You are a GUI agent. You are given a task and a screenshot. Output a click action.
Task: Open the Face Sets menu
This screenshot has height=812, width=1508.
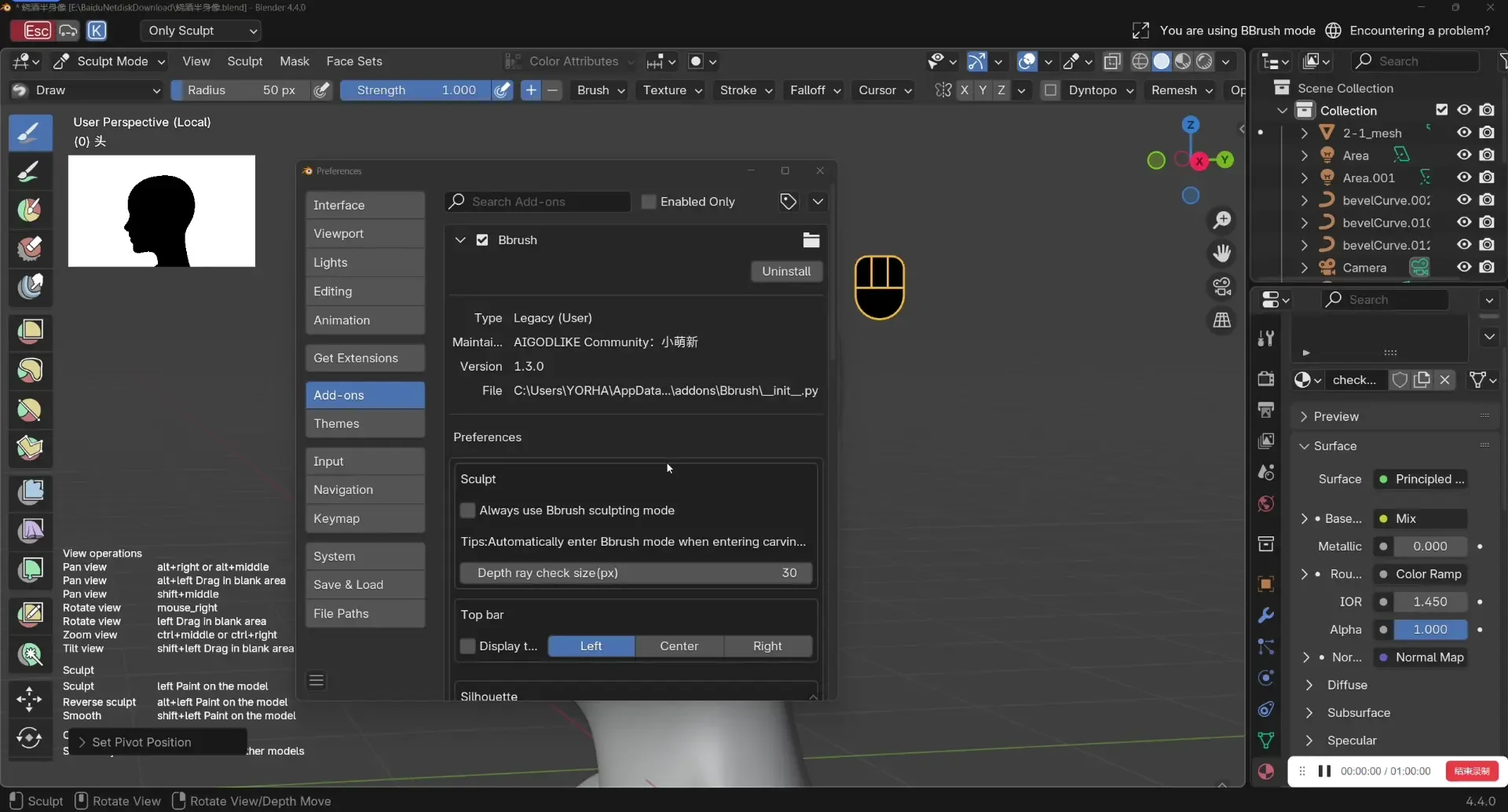point(354,61)
